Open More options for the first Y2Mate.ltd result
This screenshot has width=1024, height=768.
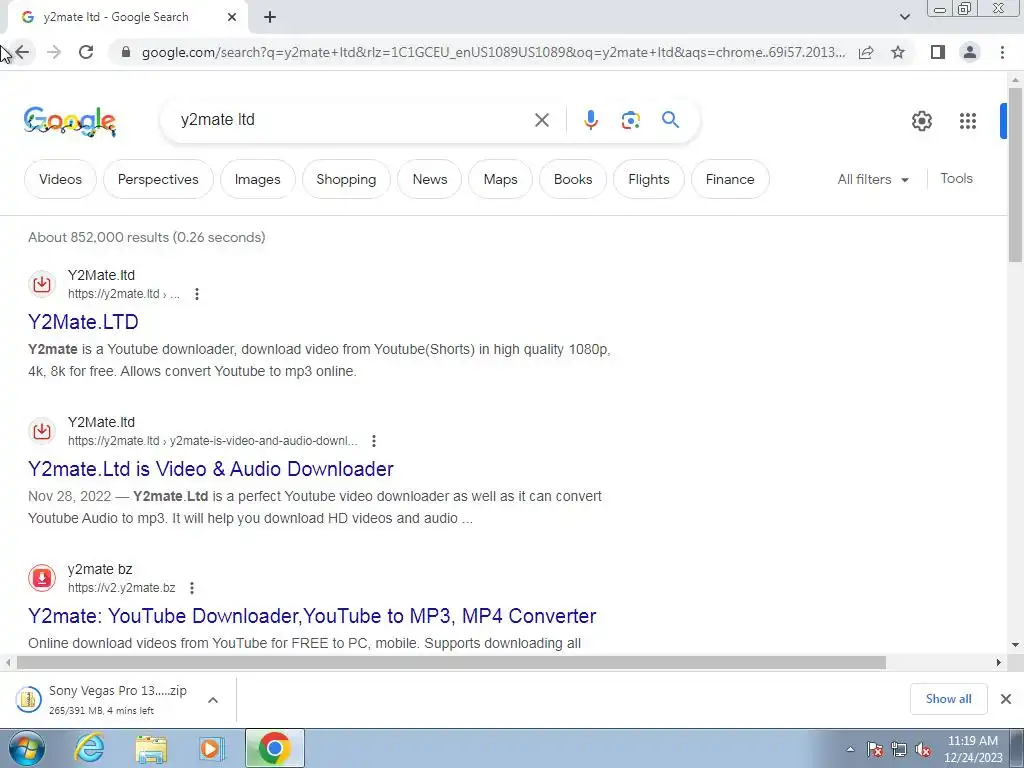[x=197, y=294]
